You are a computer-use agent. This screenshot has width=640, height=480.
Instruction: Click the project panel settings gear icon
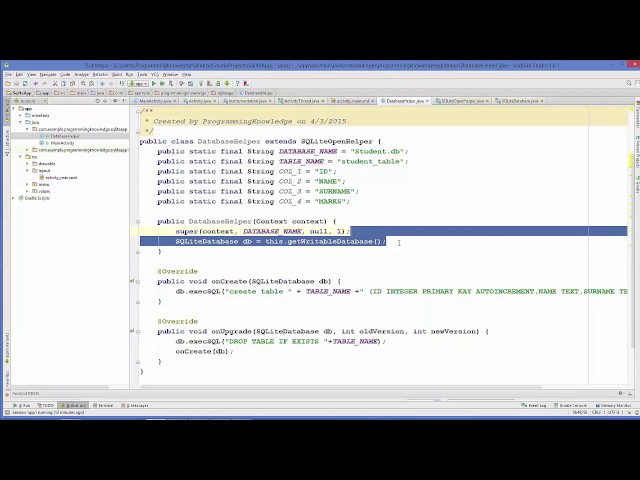[x=116, y=101]
